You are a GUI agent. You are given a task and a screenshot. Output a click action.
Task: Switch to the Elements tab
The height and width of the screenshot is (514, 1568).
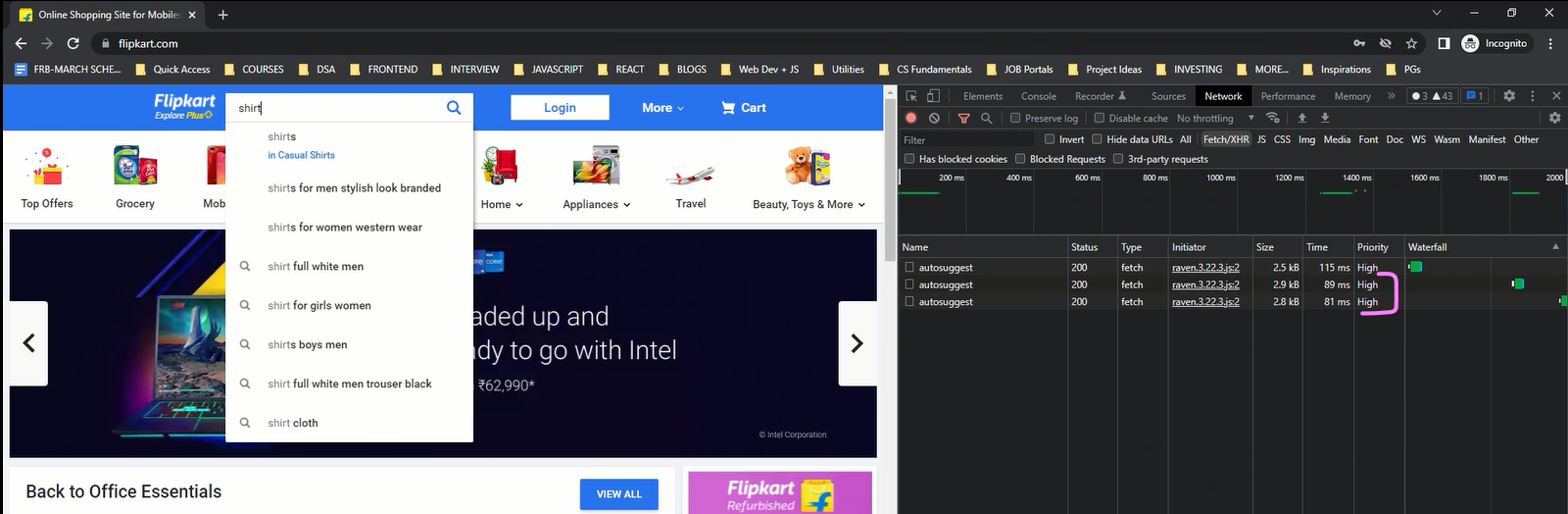tap(983, 96)
